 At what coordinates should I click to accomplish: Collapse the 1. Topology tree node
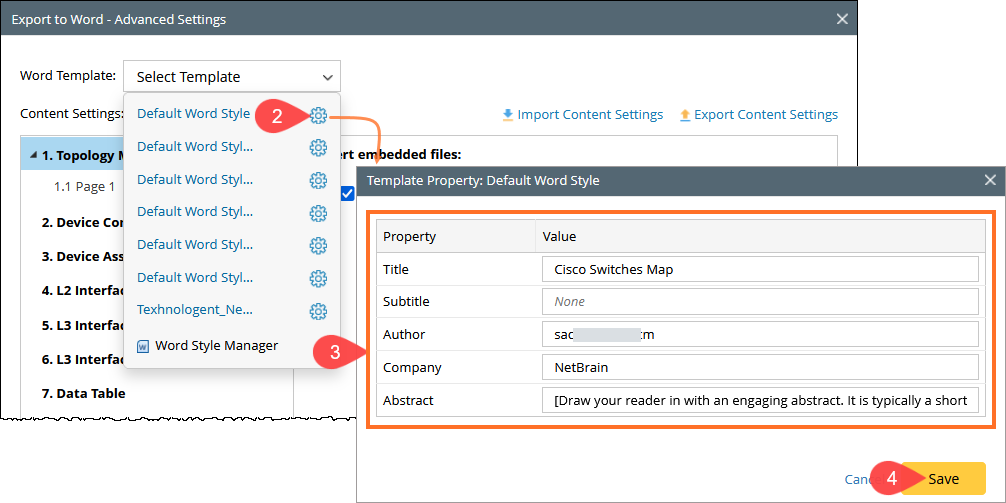[33, 156]
